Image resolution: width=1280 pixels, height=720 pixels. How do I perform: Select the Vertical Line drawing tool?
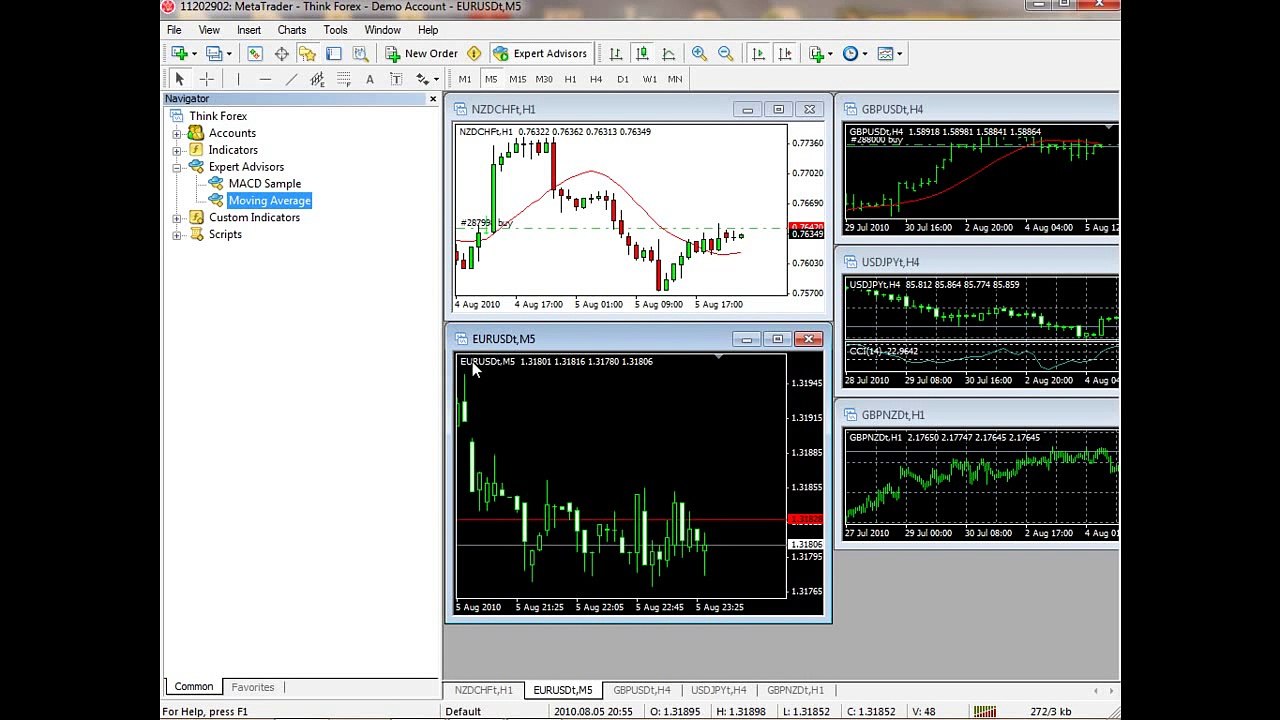[x=238, y=79]
